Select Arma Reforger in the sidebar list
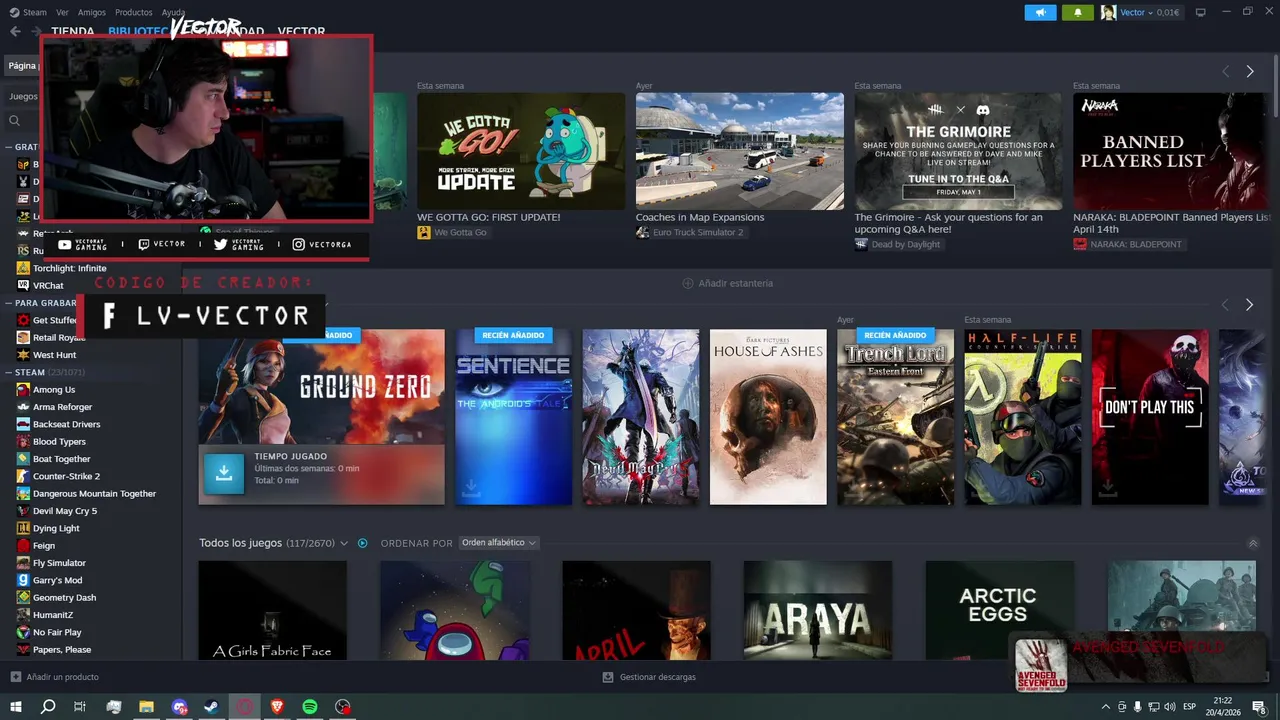 pos(62,407)
